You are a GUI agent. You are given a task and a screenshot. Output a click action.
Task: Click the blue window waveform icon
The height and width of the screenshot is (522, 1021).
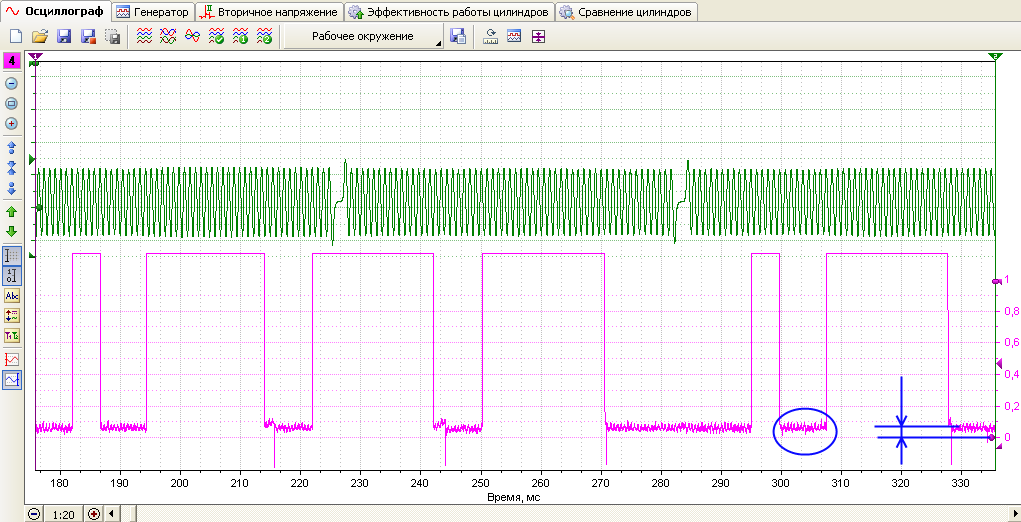tap(514, 36)
